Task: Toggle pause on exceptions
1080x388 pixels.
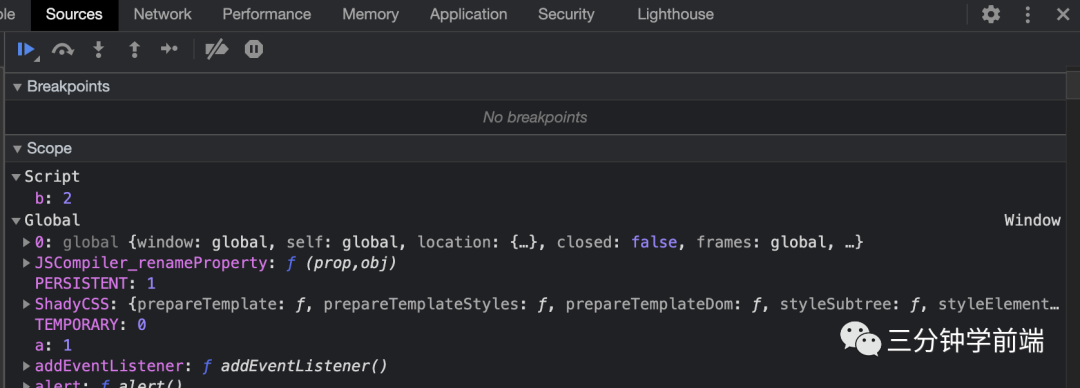Action: point(254,49)
